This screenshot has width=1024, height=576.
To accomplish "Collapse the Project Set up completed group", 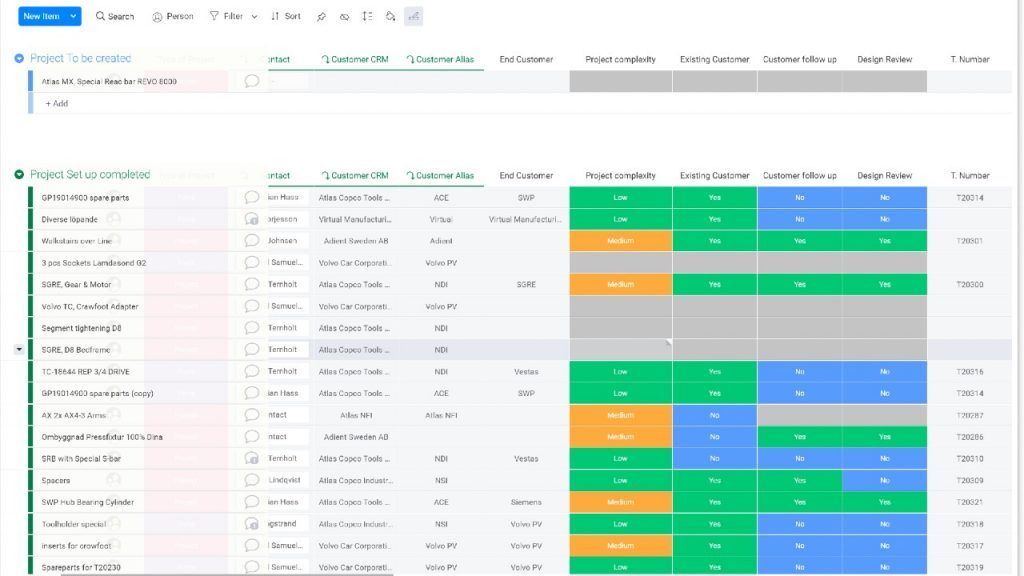I will tap(19, 174).
